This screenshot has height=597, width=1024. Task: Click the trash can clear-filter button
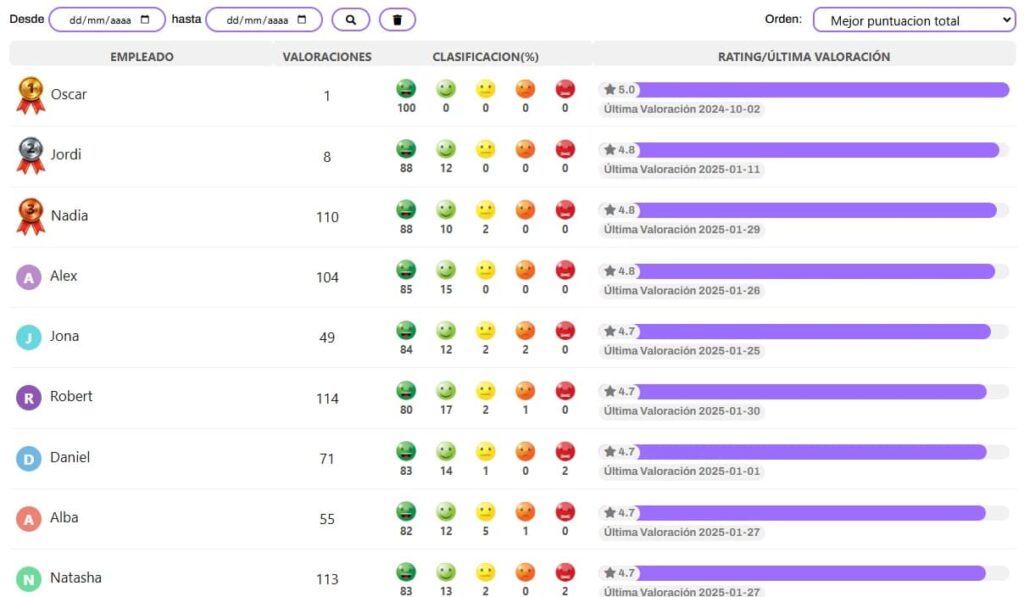pyautogui.click(x=397, y=20)
